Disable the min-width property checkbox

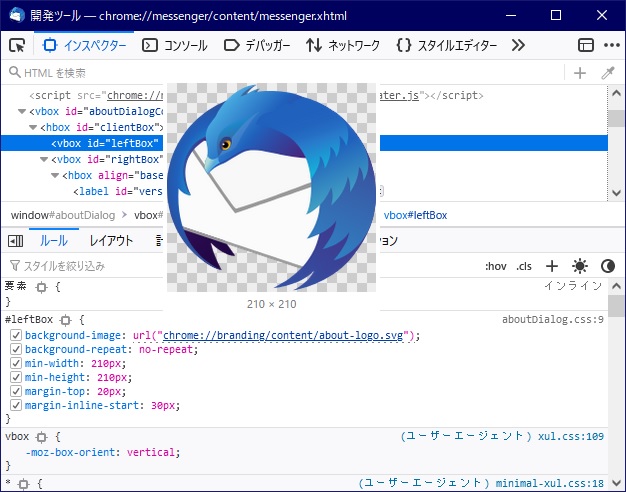pos(16,364)
